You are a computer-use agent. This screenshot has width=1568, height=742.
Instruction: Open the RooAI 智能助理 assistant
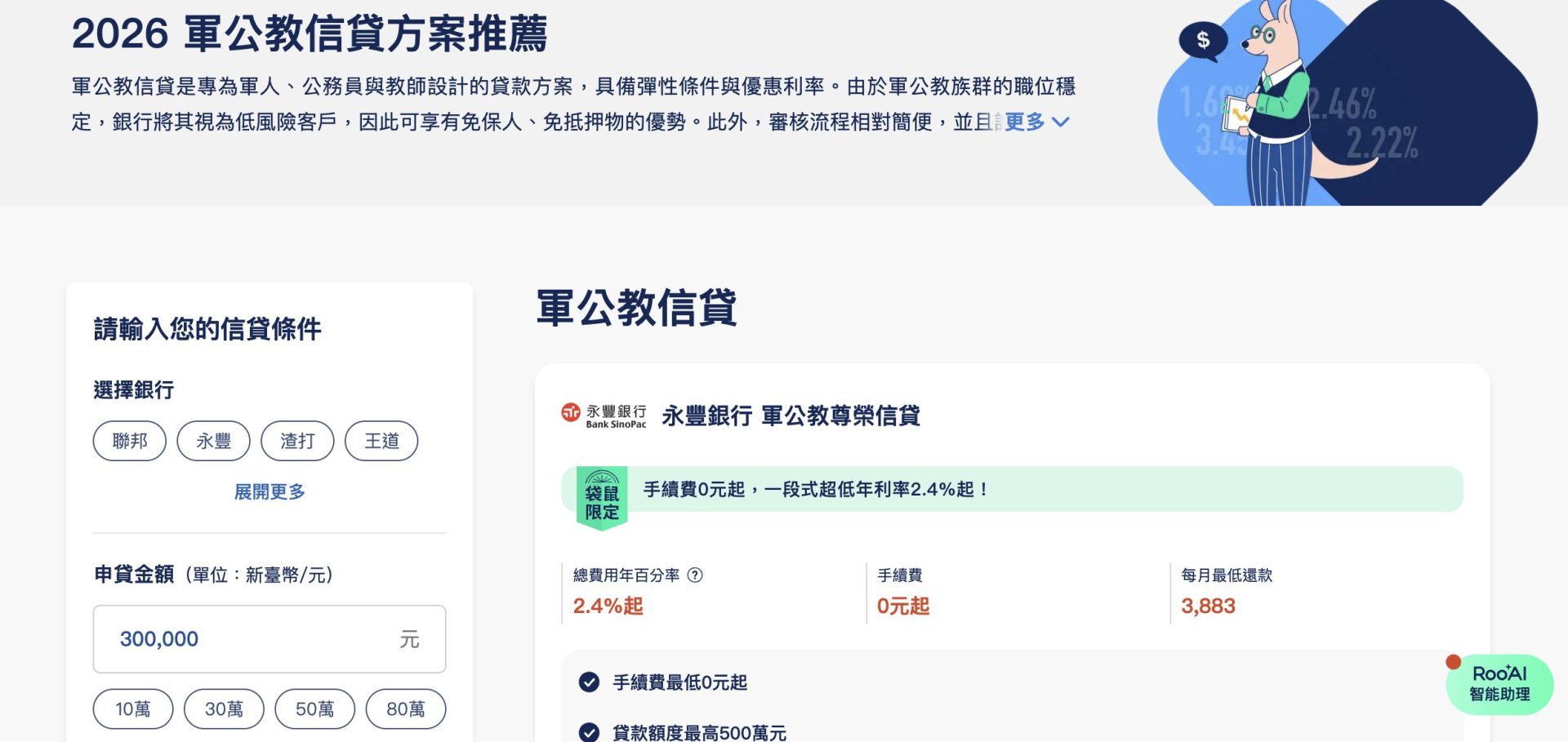pos(1499,685)
